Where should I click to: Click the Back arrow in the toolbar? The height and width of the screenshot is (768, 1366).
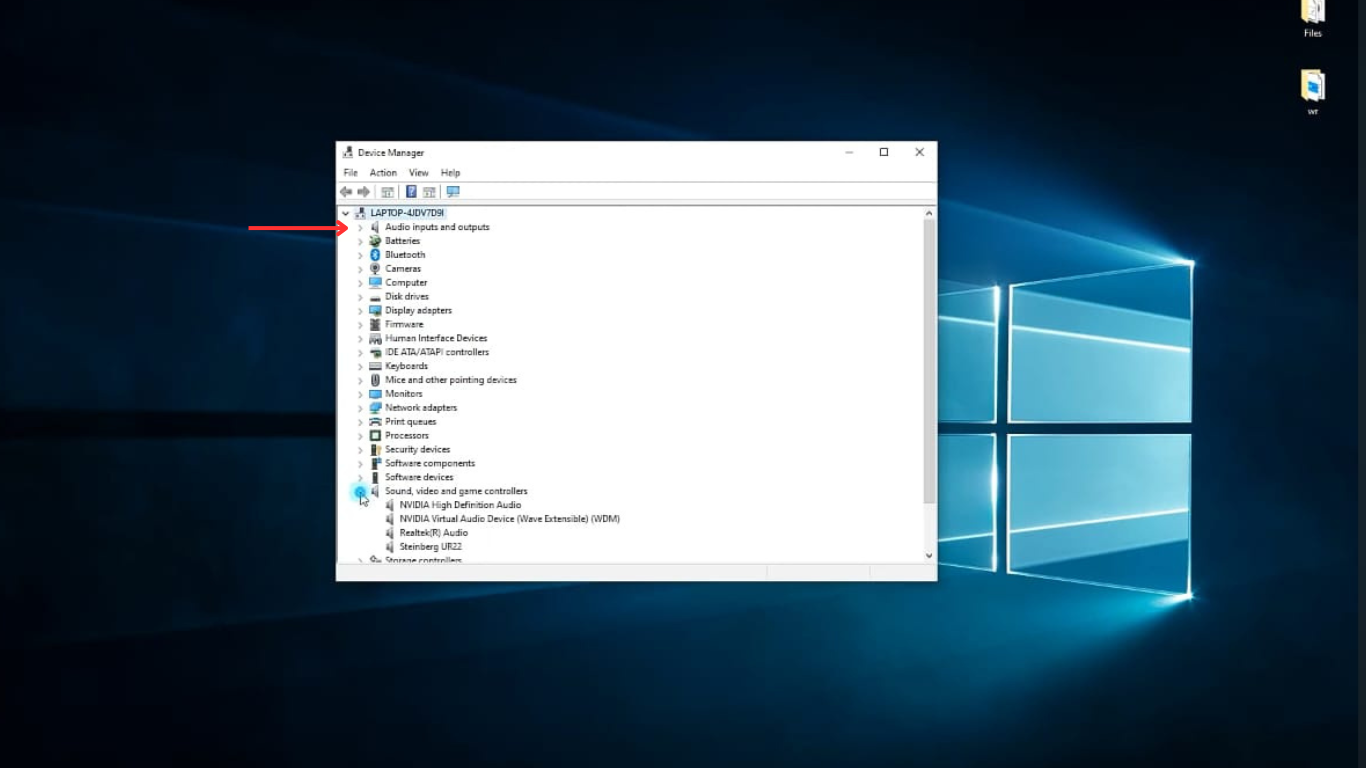tap(346, 192)
